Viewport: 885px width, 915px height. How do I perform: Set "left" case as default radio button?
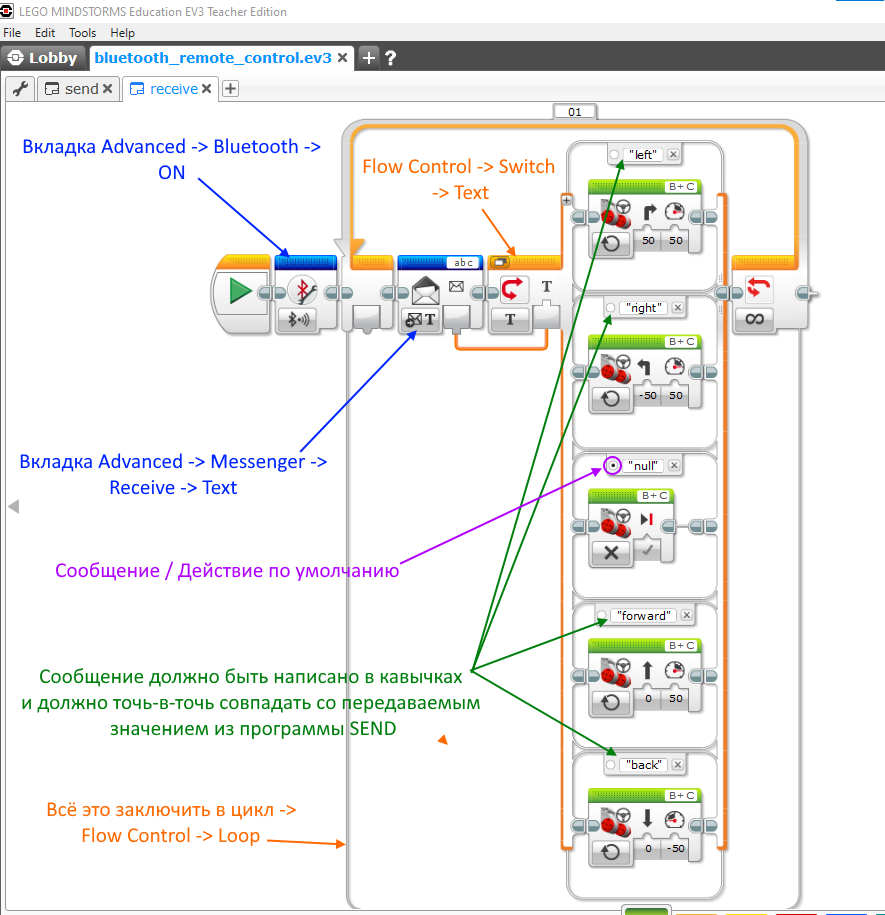pos(614,154)
